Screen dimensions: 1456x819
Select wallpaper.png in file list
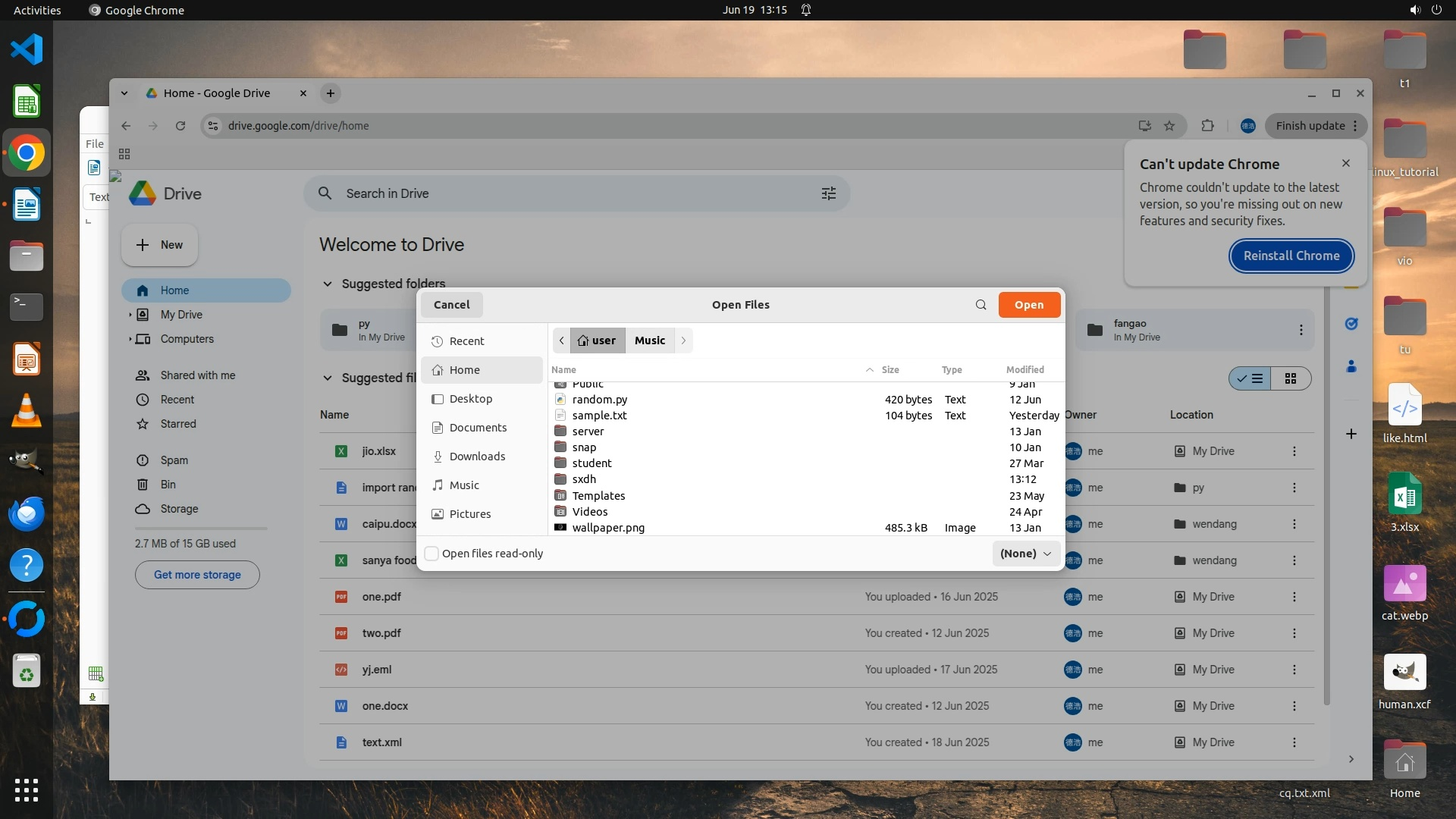pos(608,528)
